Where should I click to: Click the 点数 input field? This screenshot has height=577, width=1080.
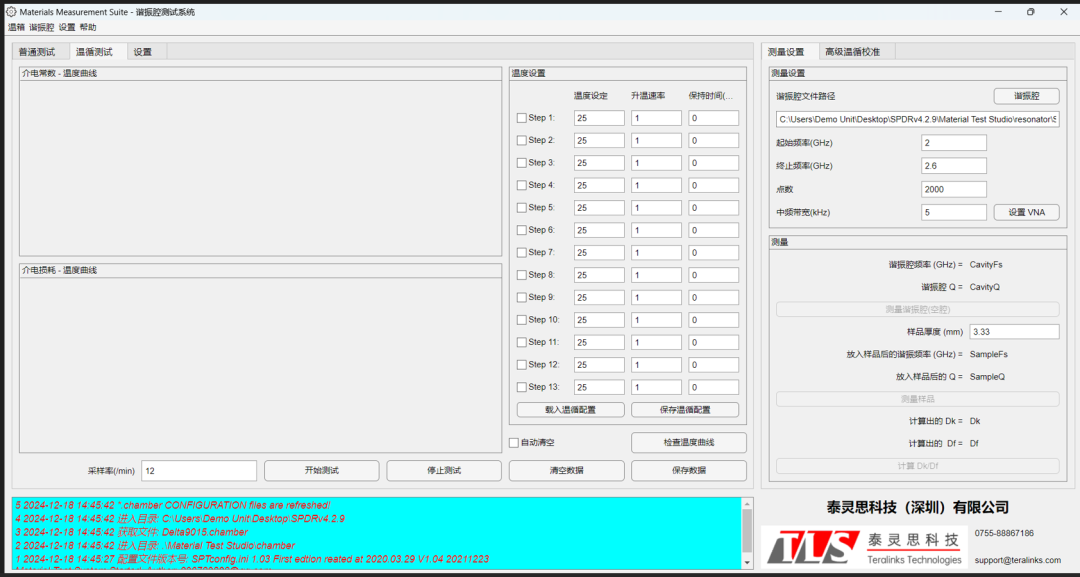(x=954, y=189)
